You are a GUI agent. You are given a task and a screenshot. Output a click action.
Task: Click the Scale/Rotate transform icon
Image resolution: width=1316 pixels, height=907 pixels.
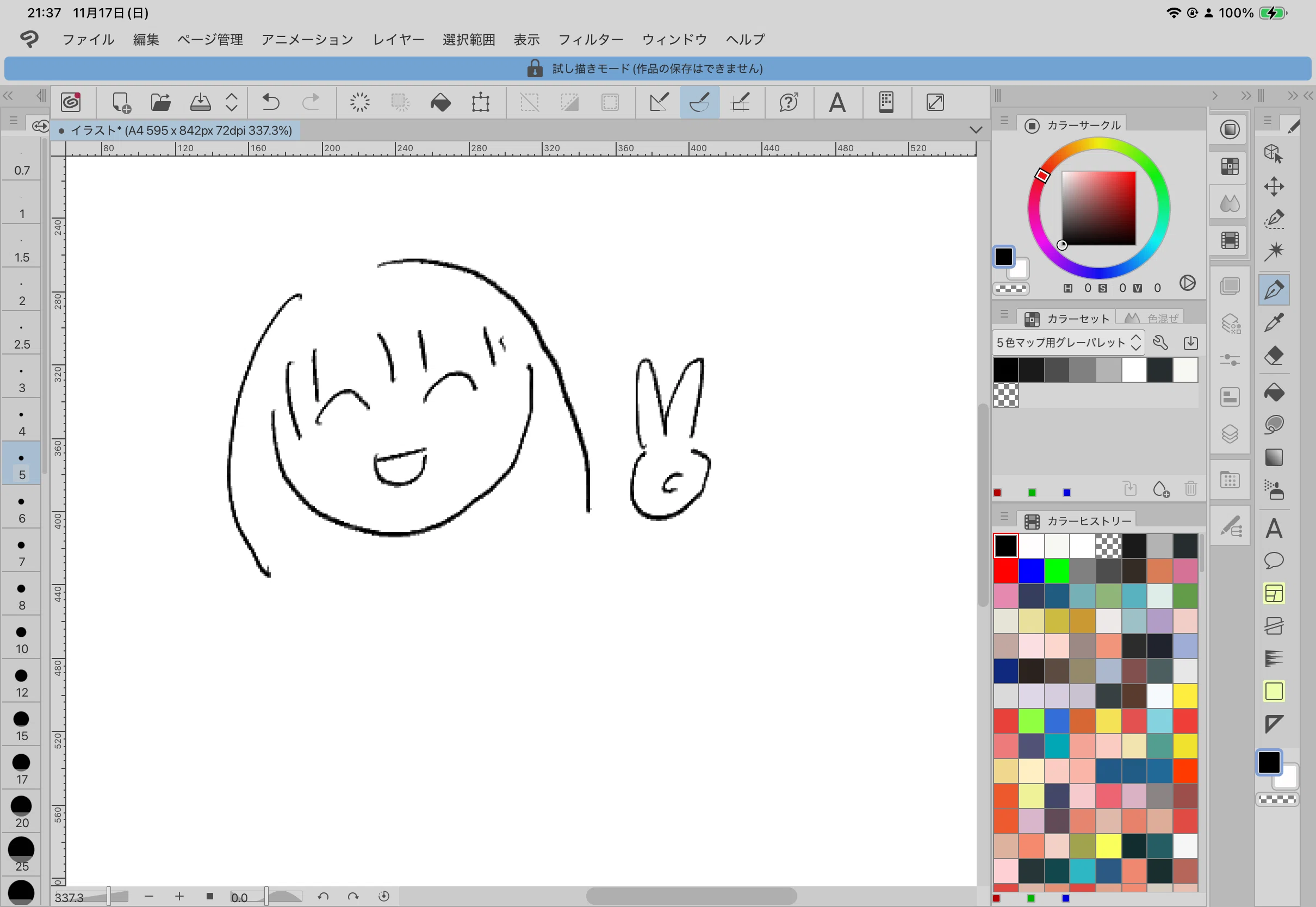point(481,103)
